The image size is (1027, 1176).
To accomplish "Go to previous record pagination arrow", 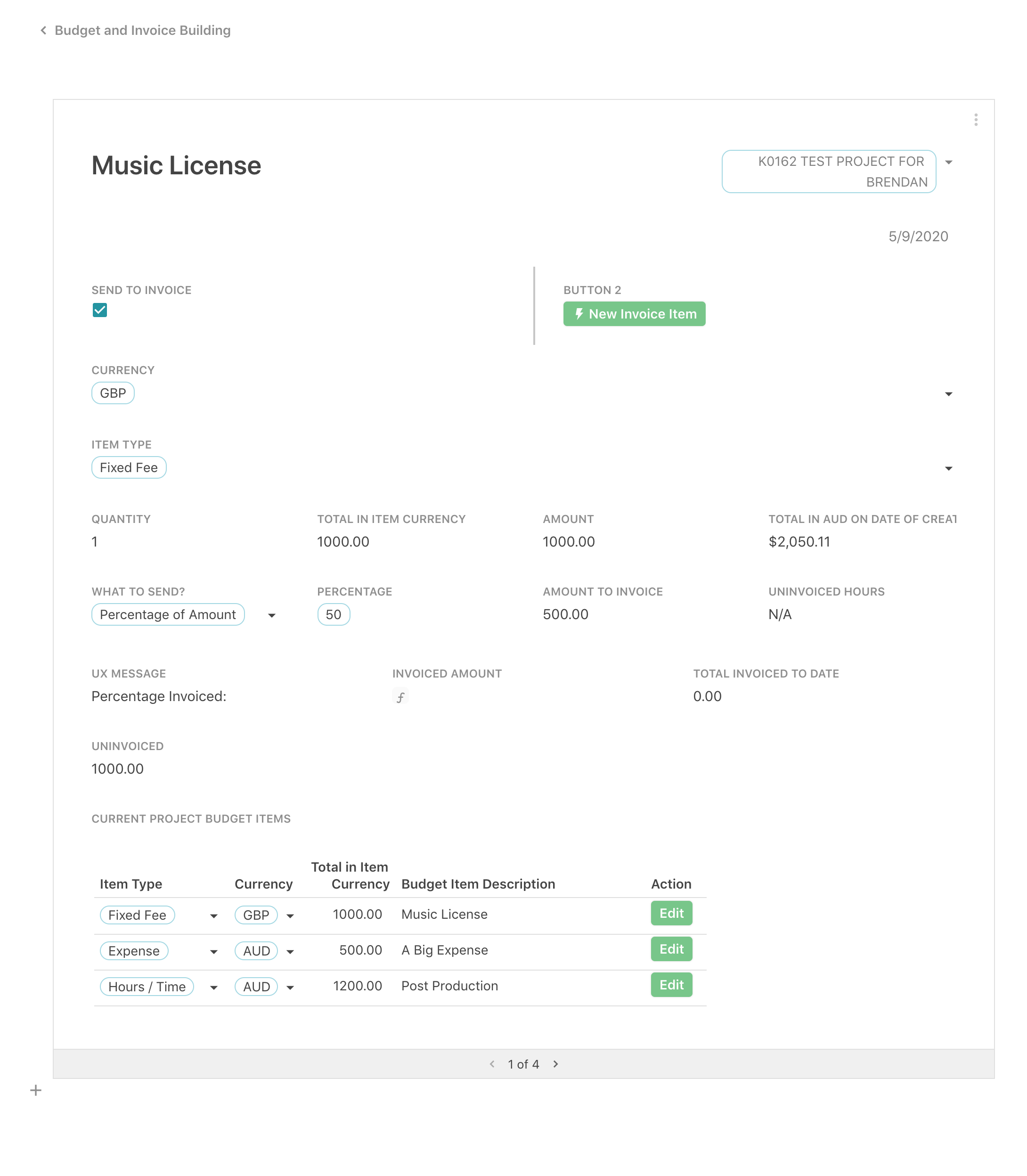I will click(x=492, y=1064).
